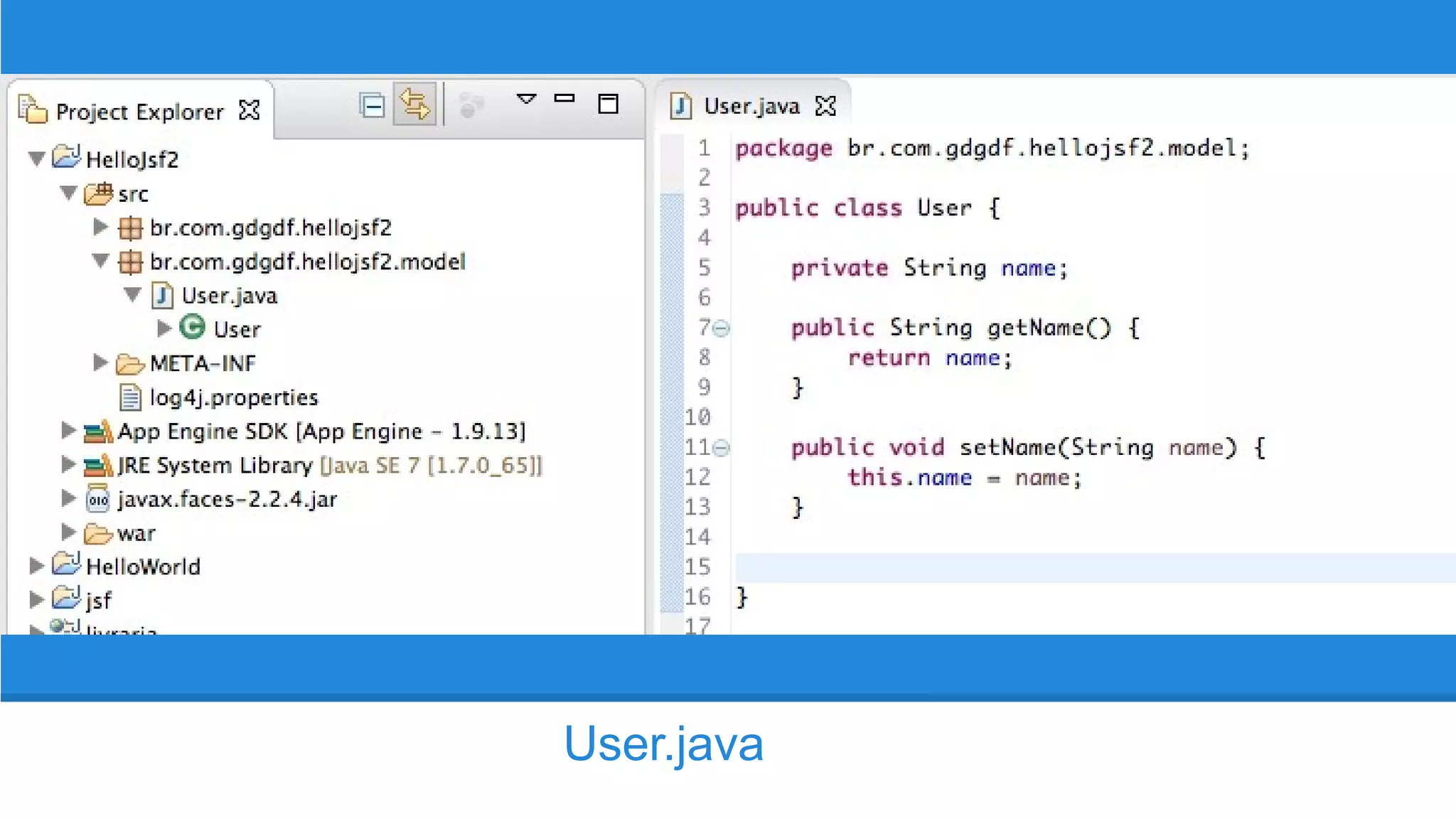Click User.java tab file icon
Image resolution: width=1456 pixels, height=819 pixels.
pyautogui.click(x=681, y=106)
